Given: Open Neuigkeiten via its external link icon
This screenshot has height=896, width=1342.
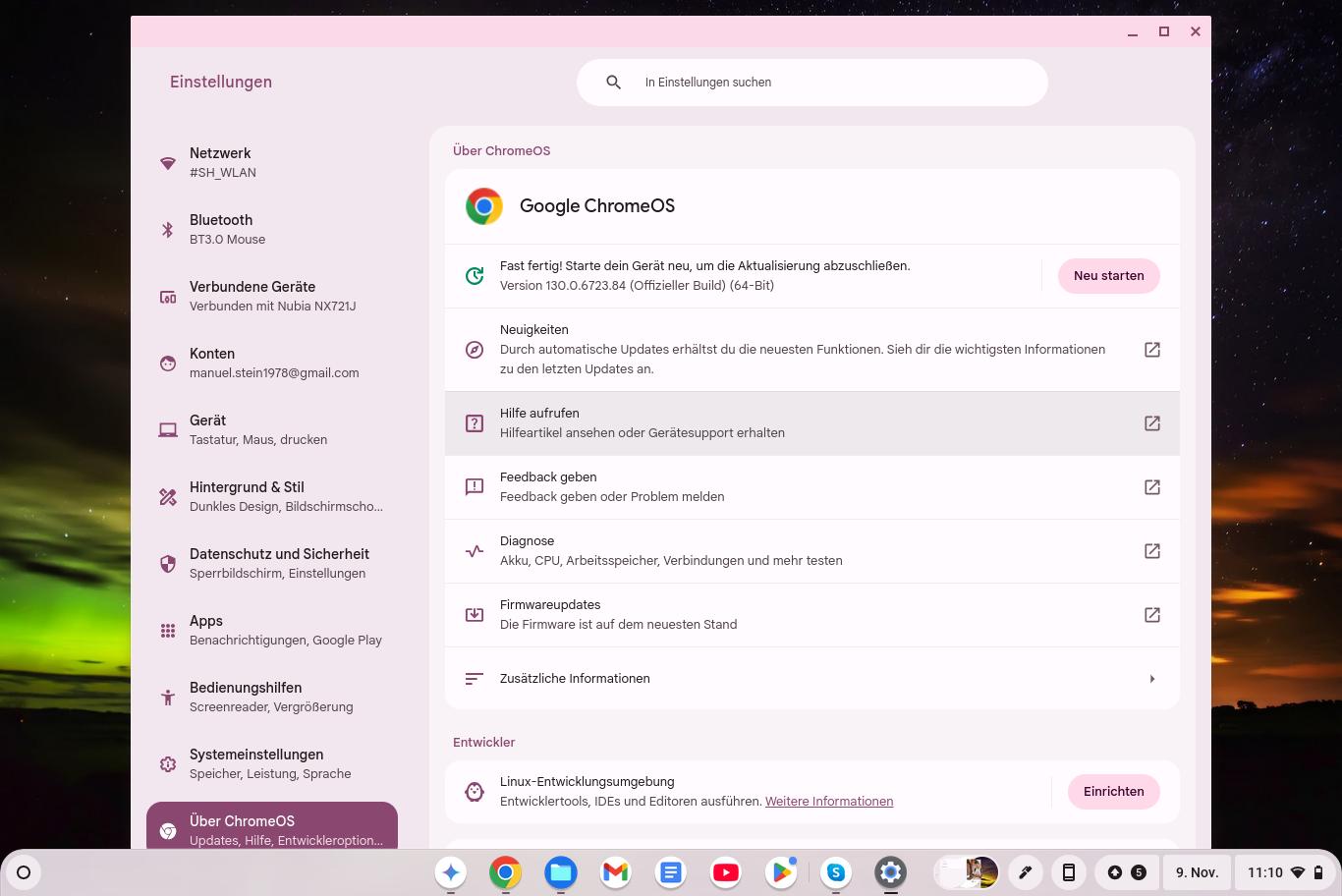Looking at the screenshot, I should 1152,350.
